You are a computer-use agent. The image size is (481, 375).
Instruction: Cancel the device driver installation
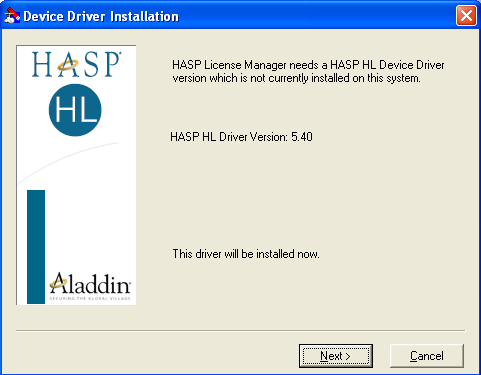coord(427,356)
